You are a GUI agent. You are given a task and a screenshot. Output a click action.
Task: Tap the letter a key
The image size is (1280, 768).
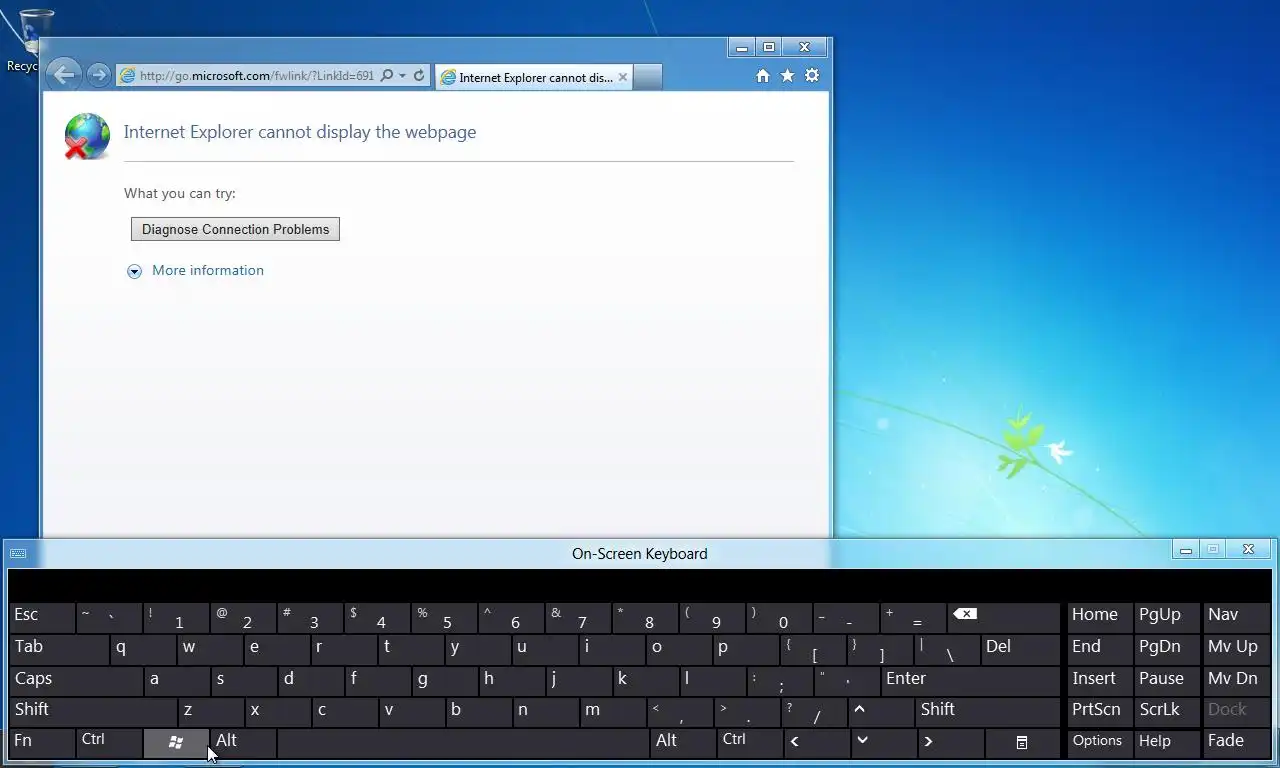coord(177,681)
